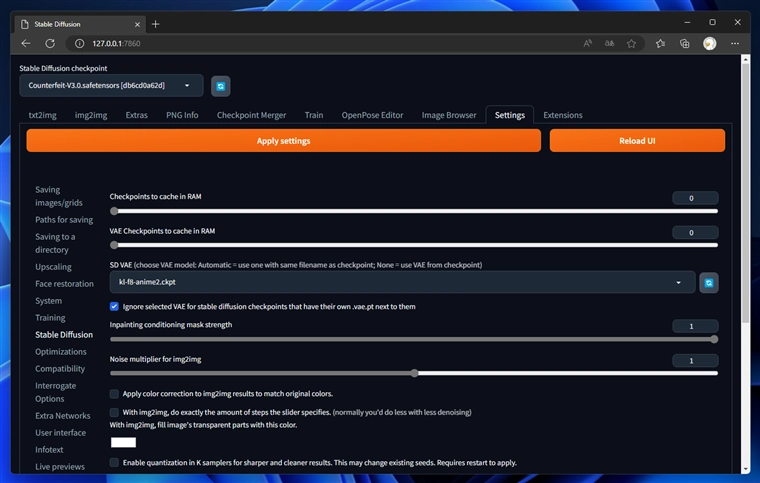Viewport: 760px width, 483px height.
Task: Toggle Ignore selected VAE checkbox
Action: (114, 306)
